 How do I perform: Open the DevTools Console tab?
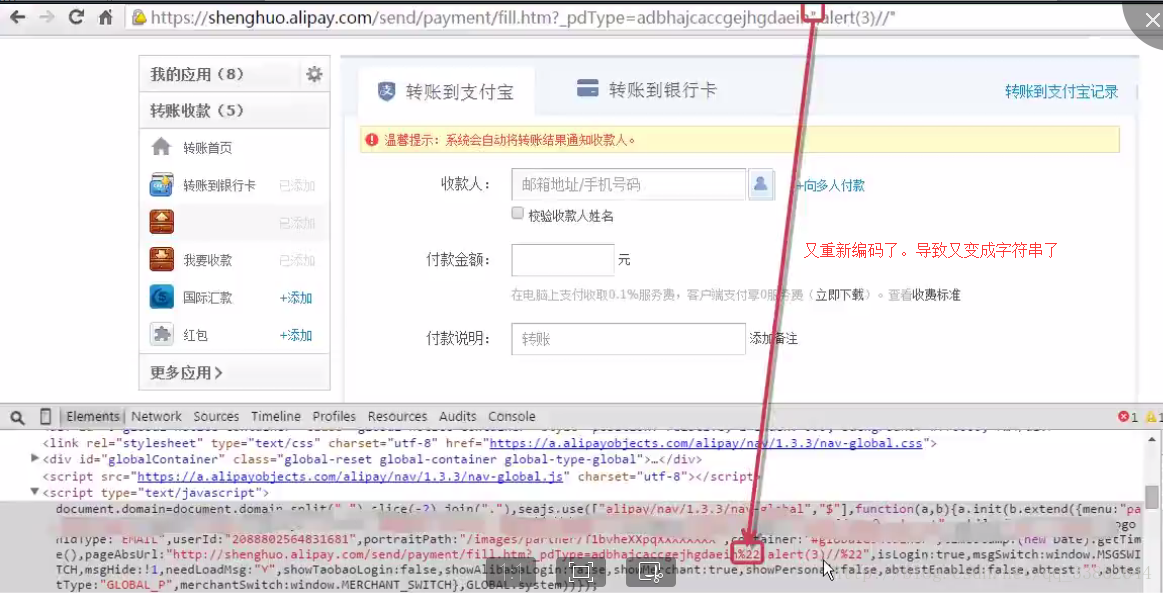pyautogui.click(x=512, y=417)
